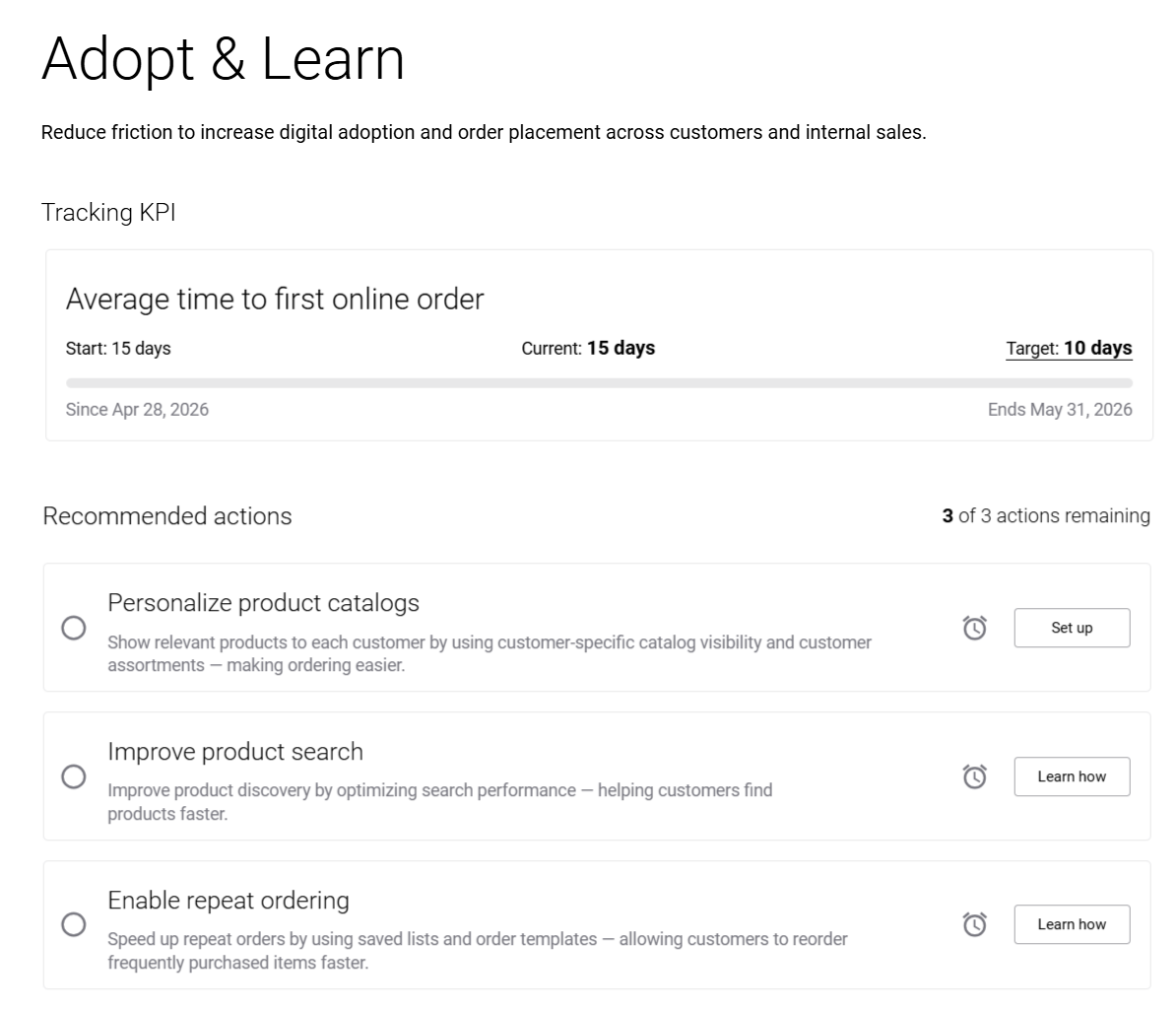Toggle the Enable repeat ordering completion circle

pos(74,924)
